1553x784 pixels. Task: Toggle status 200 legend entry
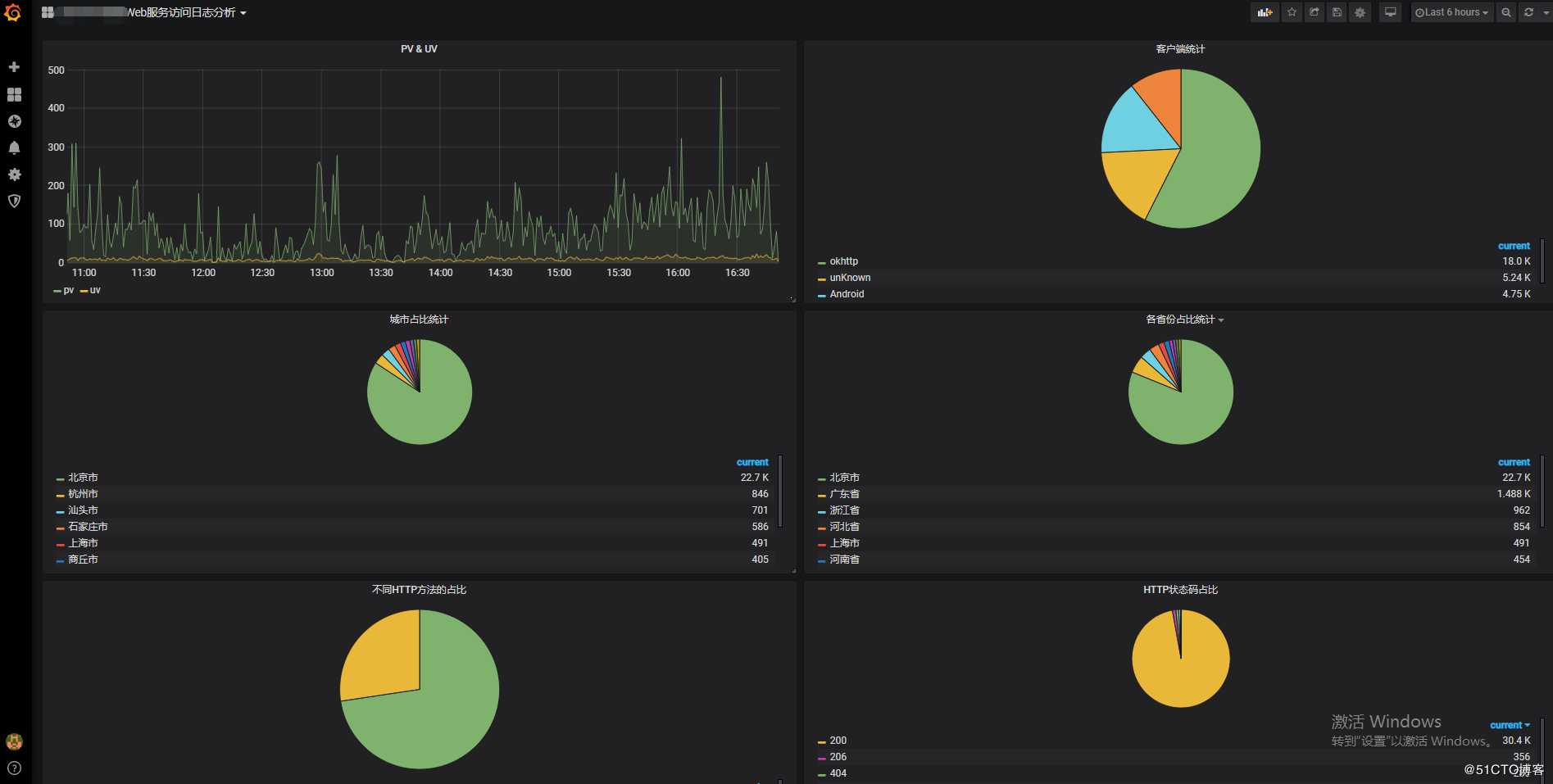(838, 741)
